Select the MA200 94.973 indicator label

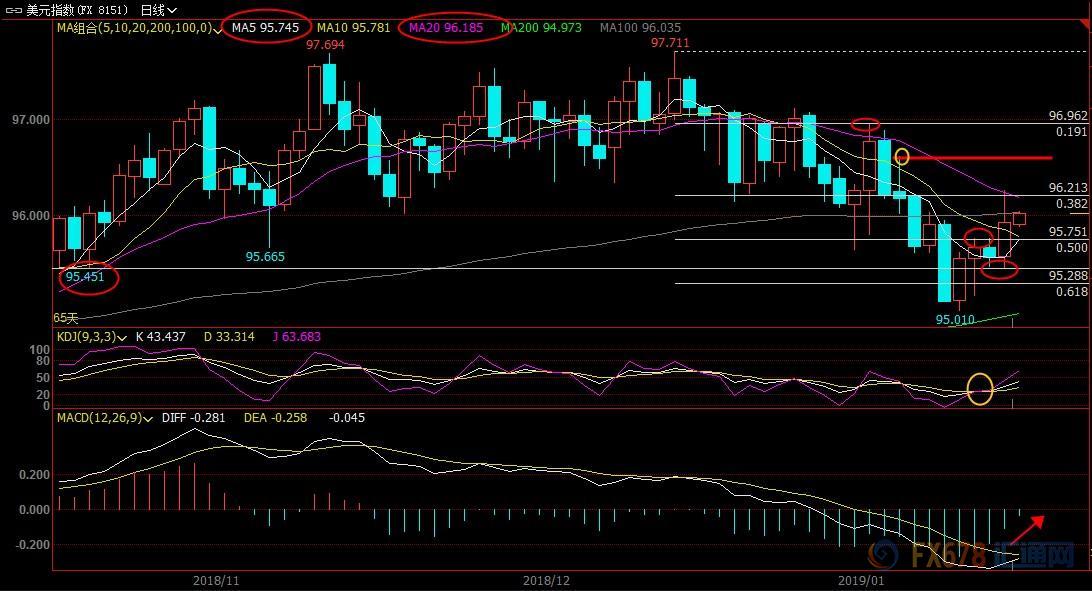[540, 28]
